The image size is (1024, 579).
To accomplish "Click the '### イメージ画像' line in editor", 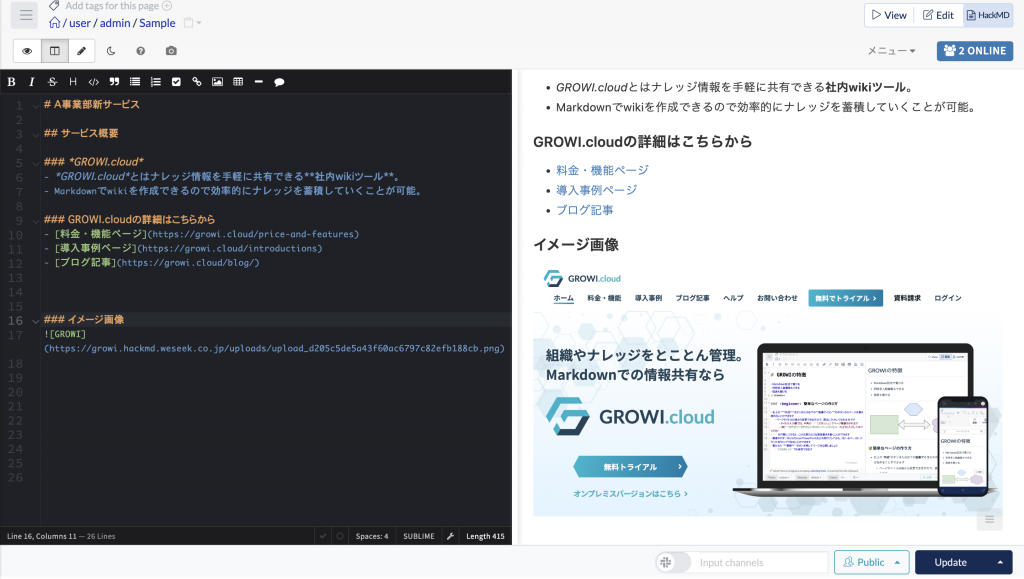I will tap(84, 320).
